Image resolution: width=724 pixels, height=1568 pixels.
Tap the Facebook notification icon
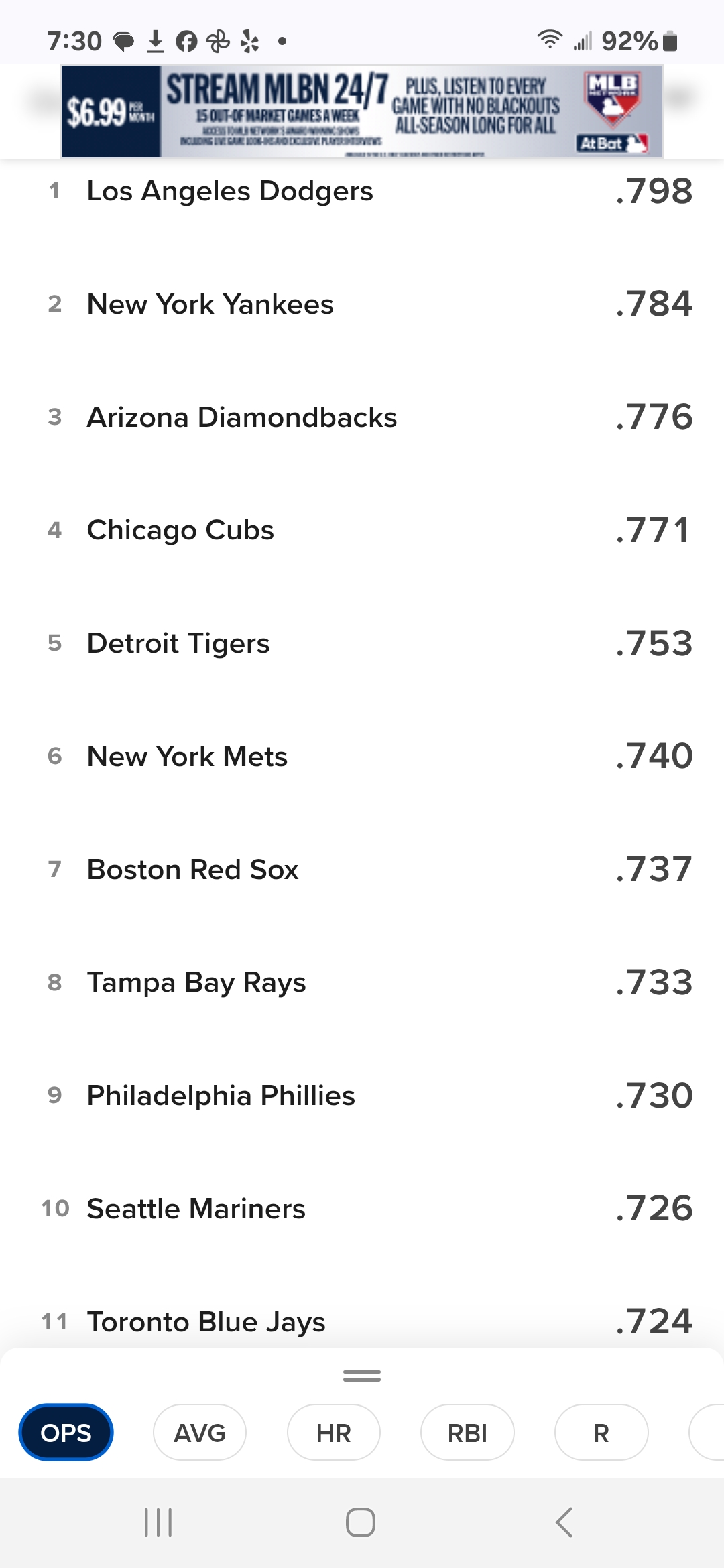pos(186,42)
